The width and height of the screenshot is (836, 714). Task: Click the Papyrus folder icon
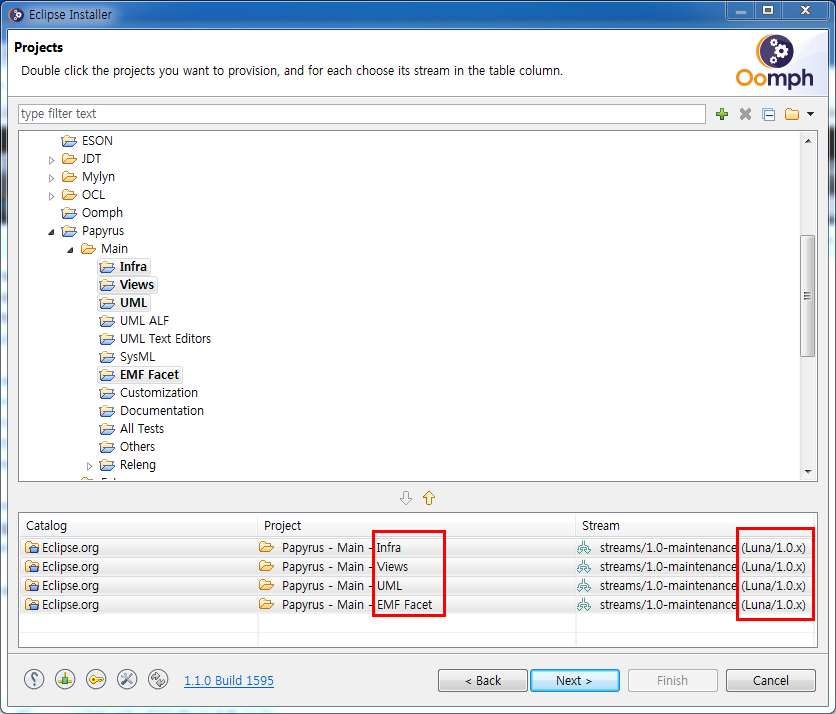coord(69,231)
